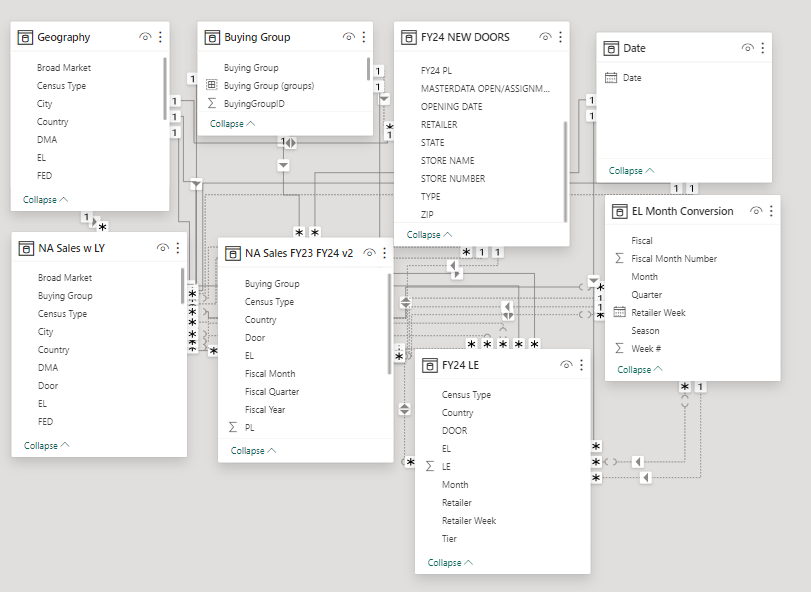Click sigma icon beside PL field
Viewport: 811px width, 592px height.
(233, 427)
